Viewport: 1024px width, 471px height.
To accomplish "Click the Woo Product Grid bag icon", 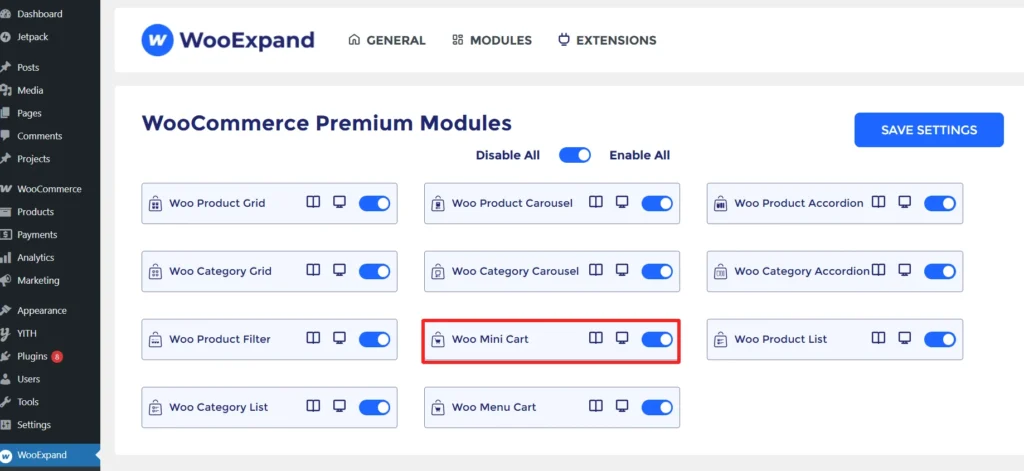I will click(155, 204).
